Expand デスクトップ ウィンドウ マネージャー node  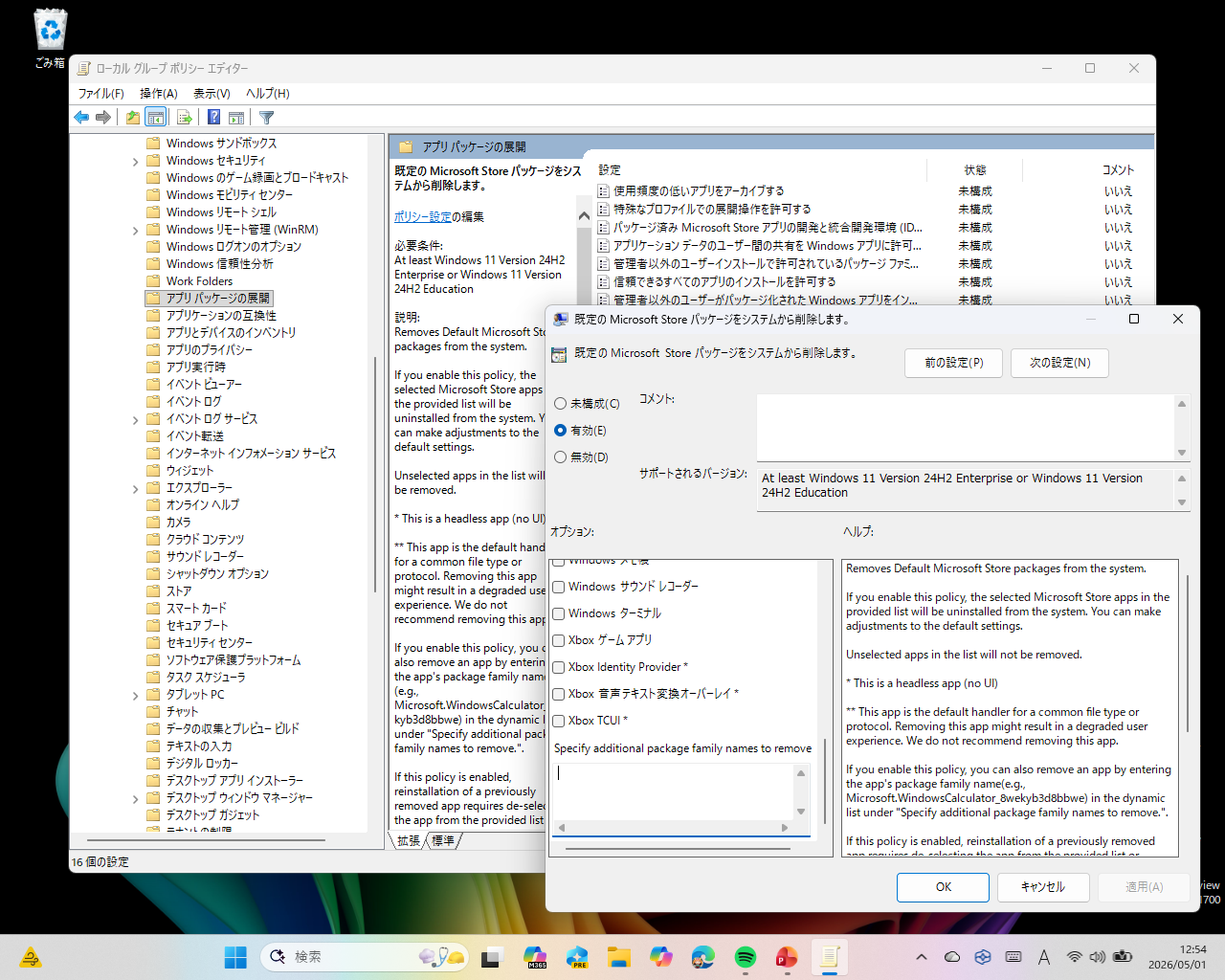click(x=135, y=799)
